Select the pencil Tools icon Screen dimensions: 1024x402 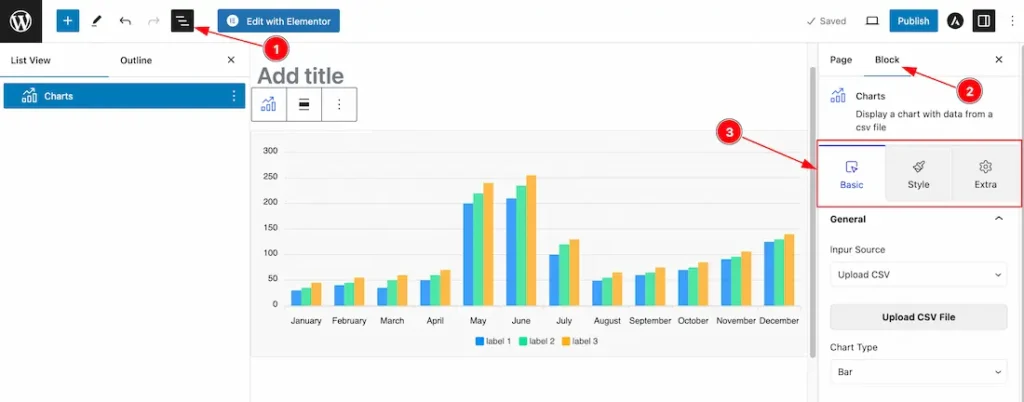click(x=97, y=21)
